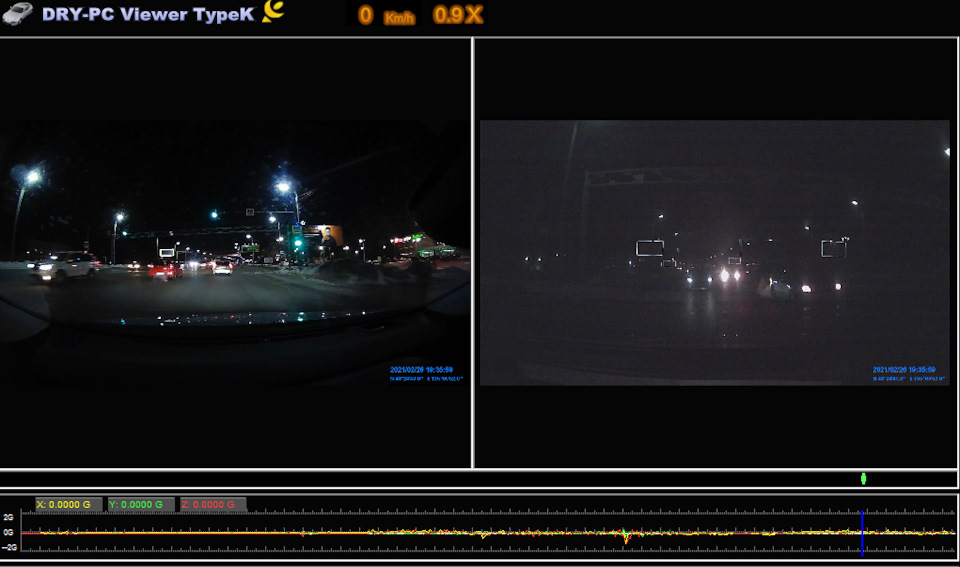Click the green playback position marker on the seek bar

click(x=863, y=478)
